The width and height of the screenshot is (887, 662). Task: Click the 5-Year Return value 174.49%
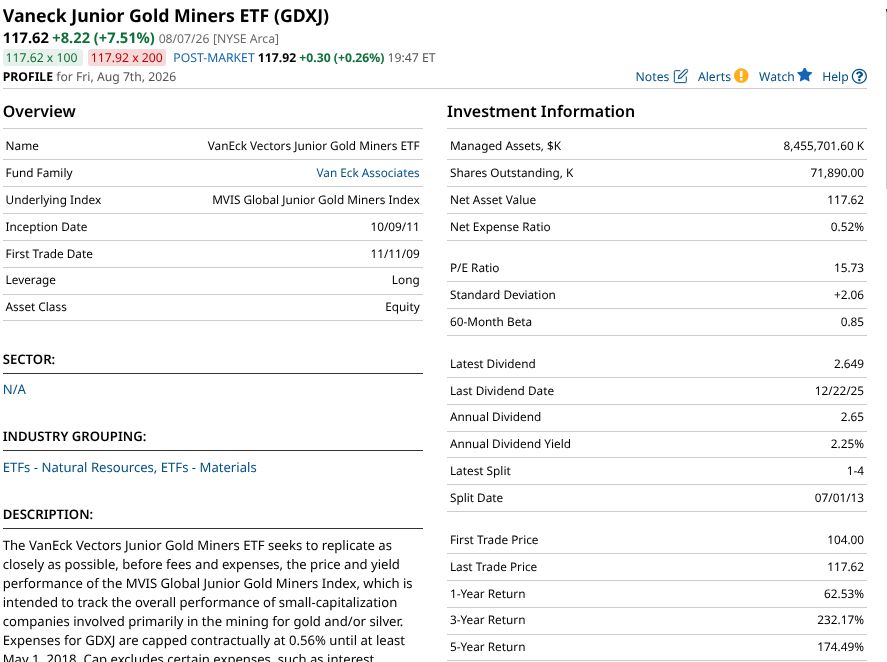coord(841,647)
